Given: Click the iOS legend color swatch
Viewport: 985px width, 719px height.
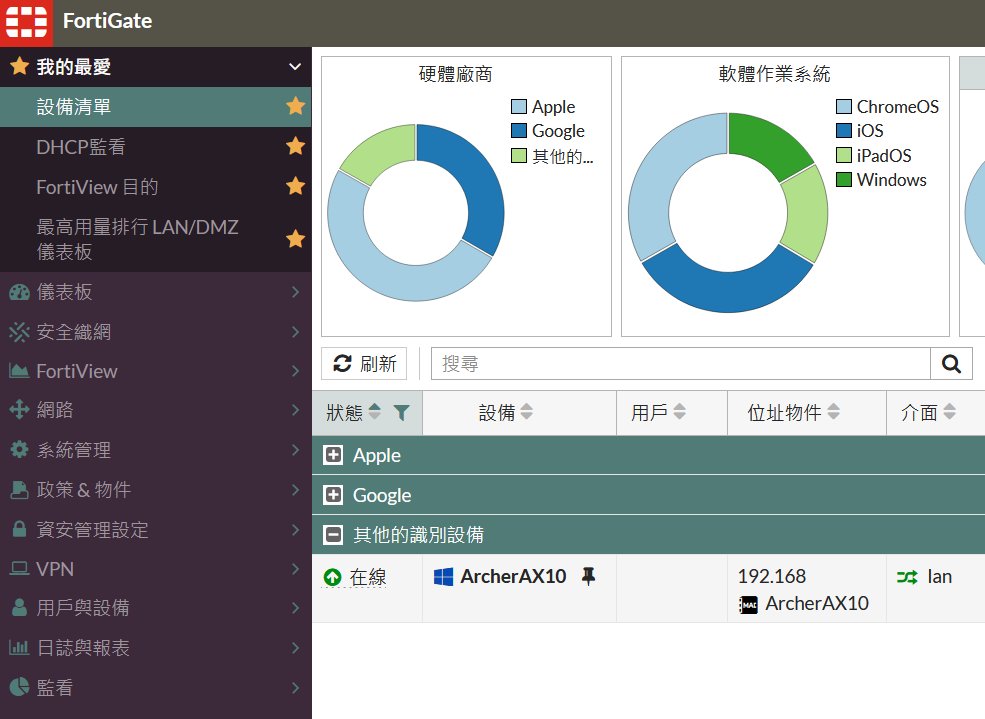Looking at the screenshot, I should (x=844, y=131).
